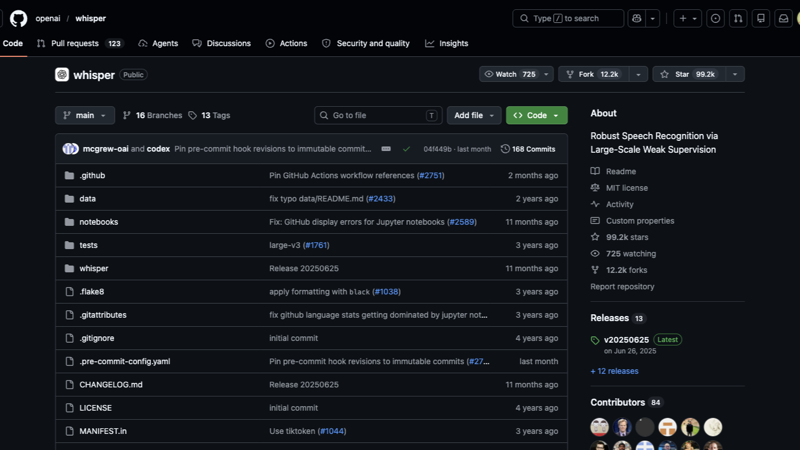The height and width of the screenshot is (450, 800).
Task: Open the mcgrew-oai author link
Action: (x=106, y=149)
